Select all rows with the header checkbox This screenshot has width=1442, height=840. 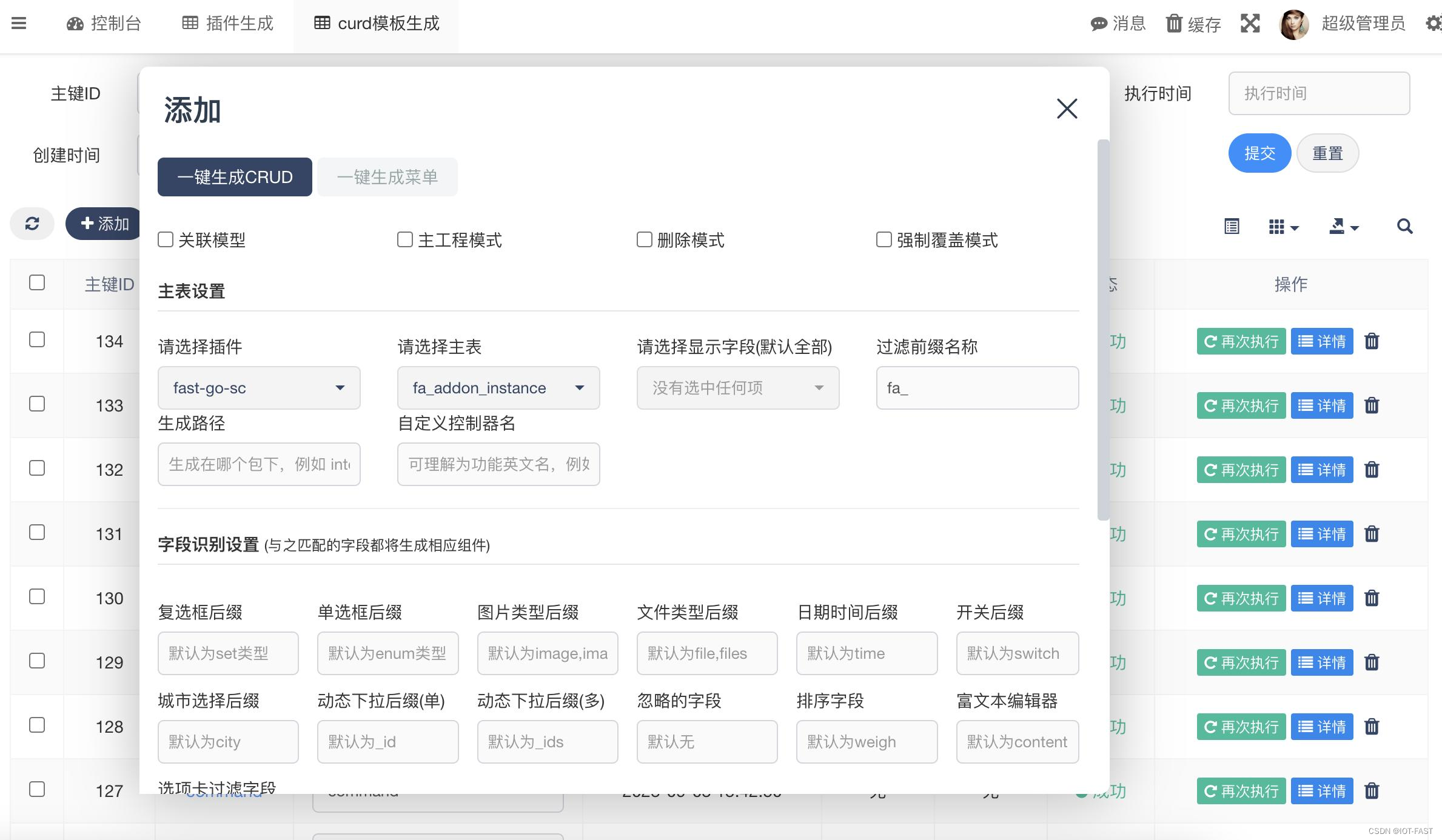click(38, 282)
